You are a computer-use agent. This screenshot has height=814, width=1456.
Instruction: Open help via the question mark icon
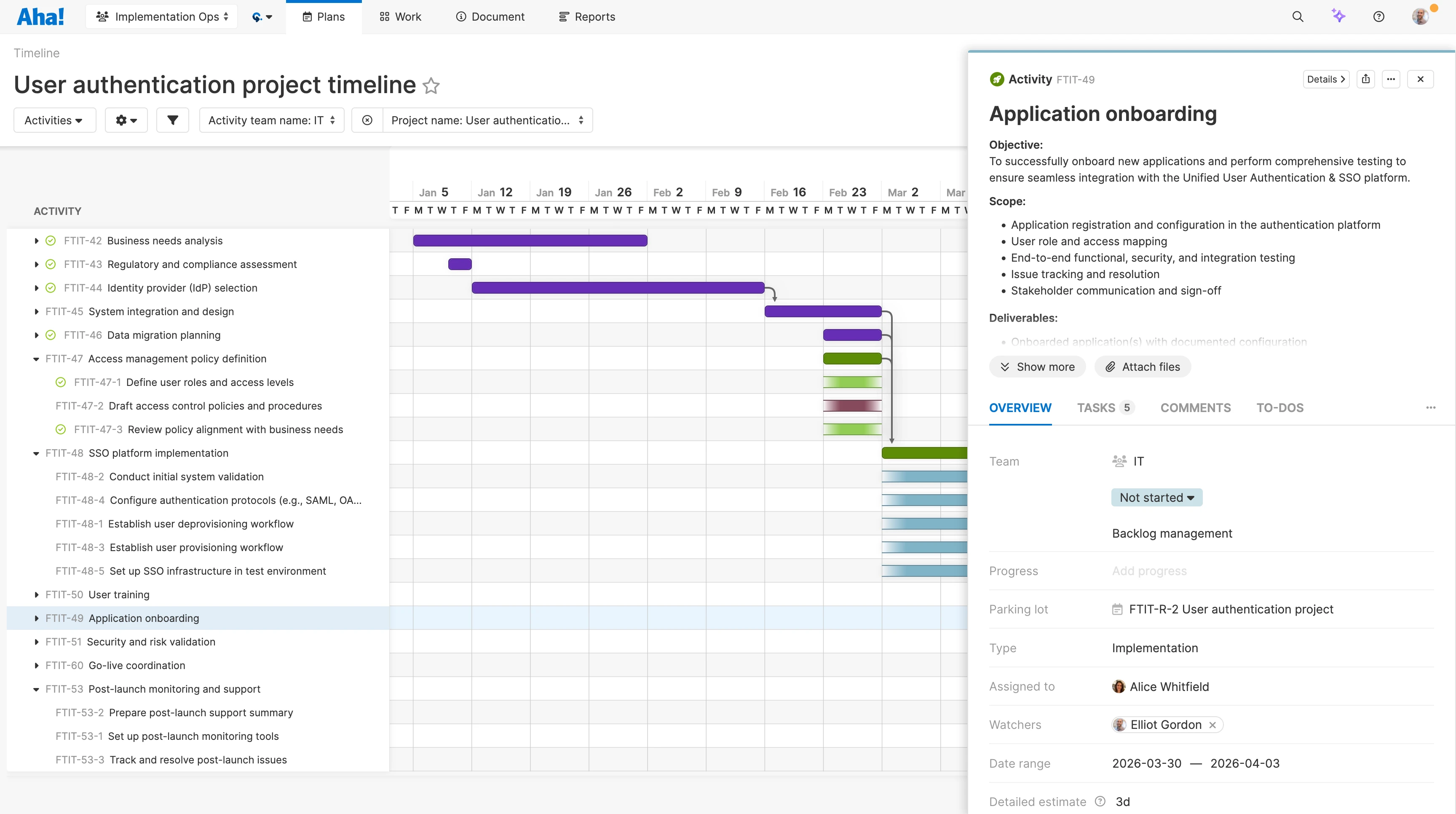coord(1378,16)
